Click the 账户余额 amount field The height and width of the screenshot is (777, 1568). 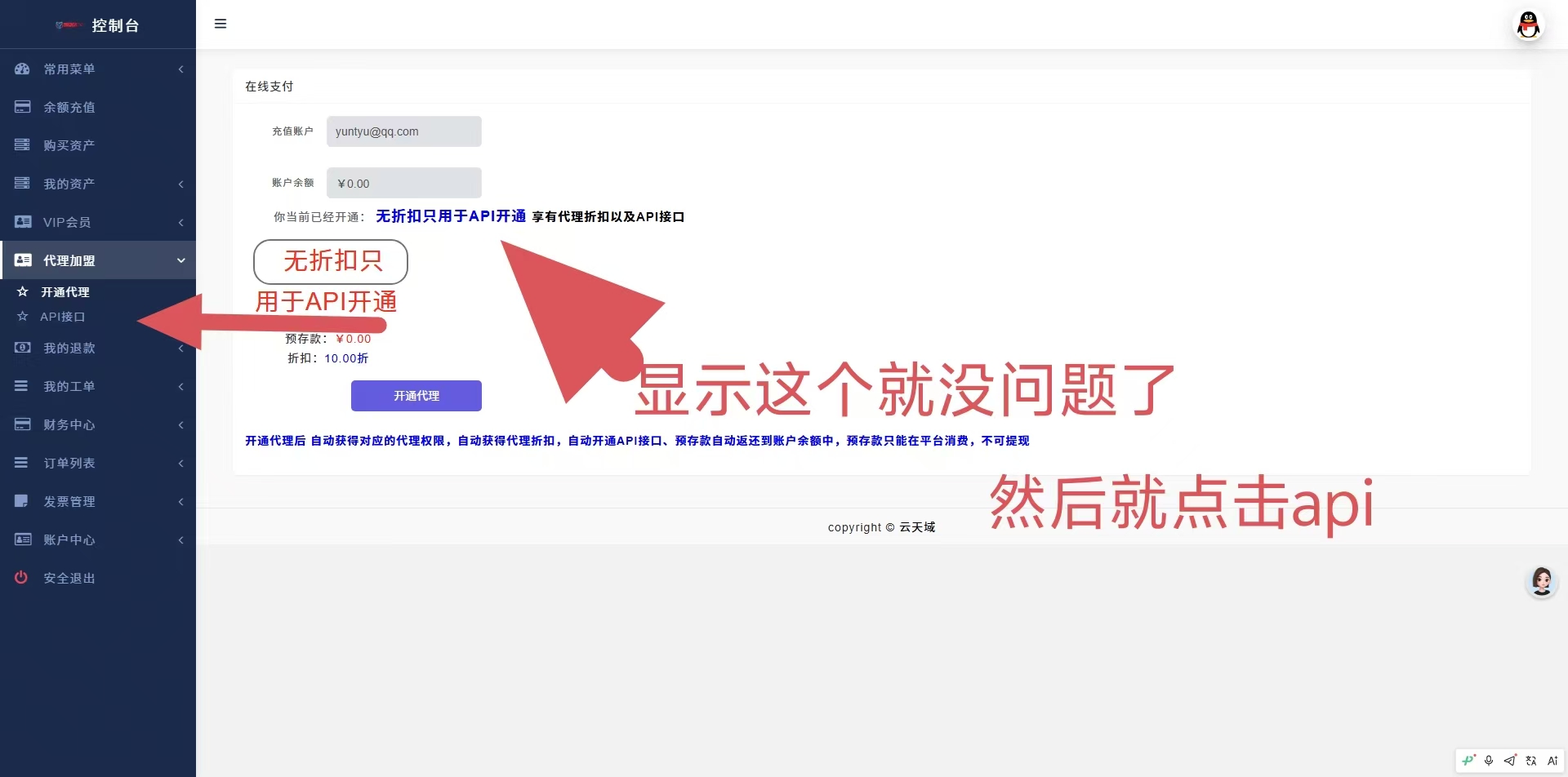(x=404, y=183)
